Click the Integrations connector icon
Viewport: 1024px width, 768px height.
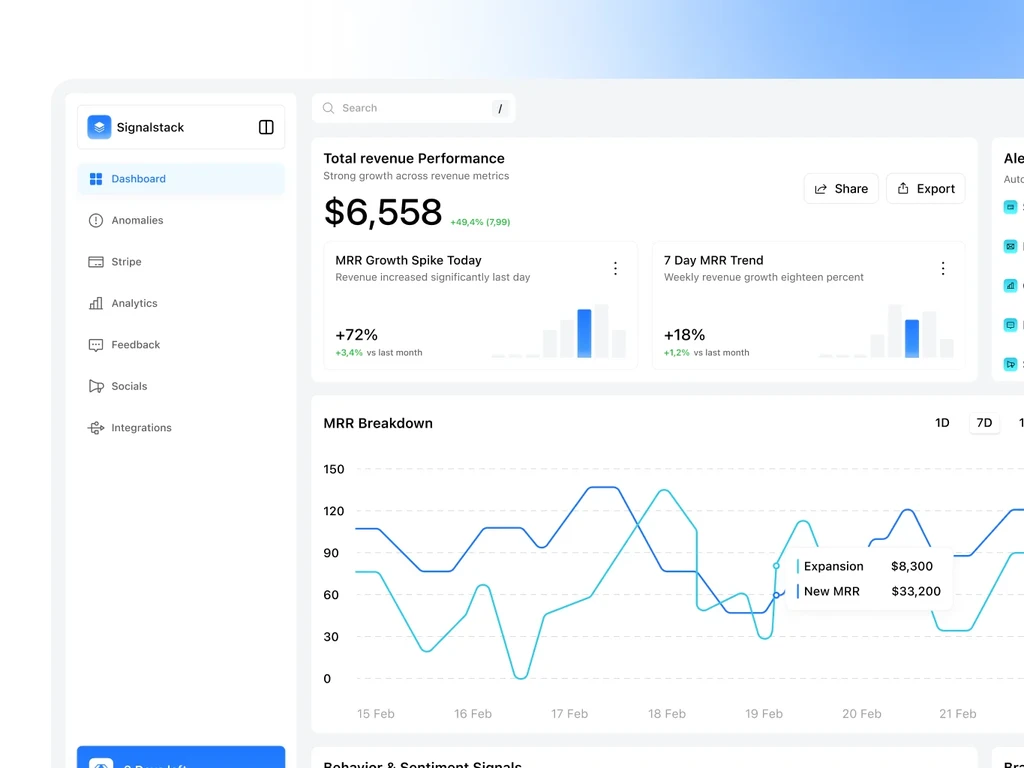tap(96, 428)
